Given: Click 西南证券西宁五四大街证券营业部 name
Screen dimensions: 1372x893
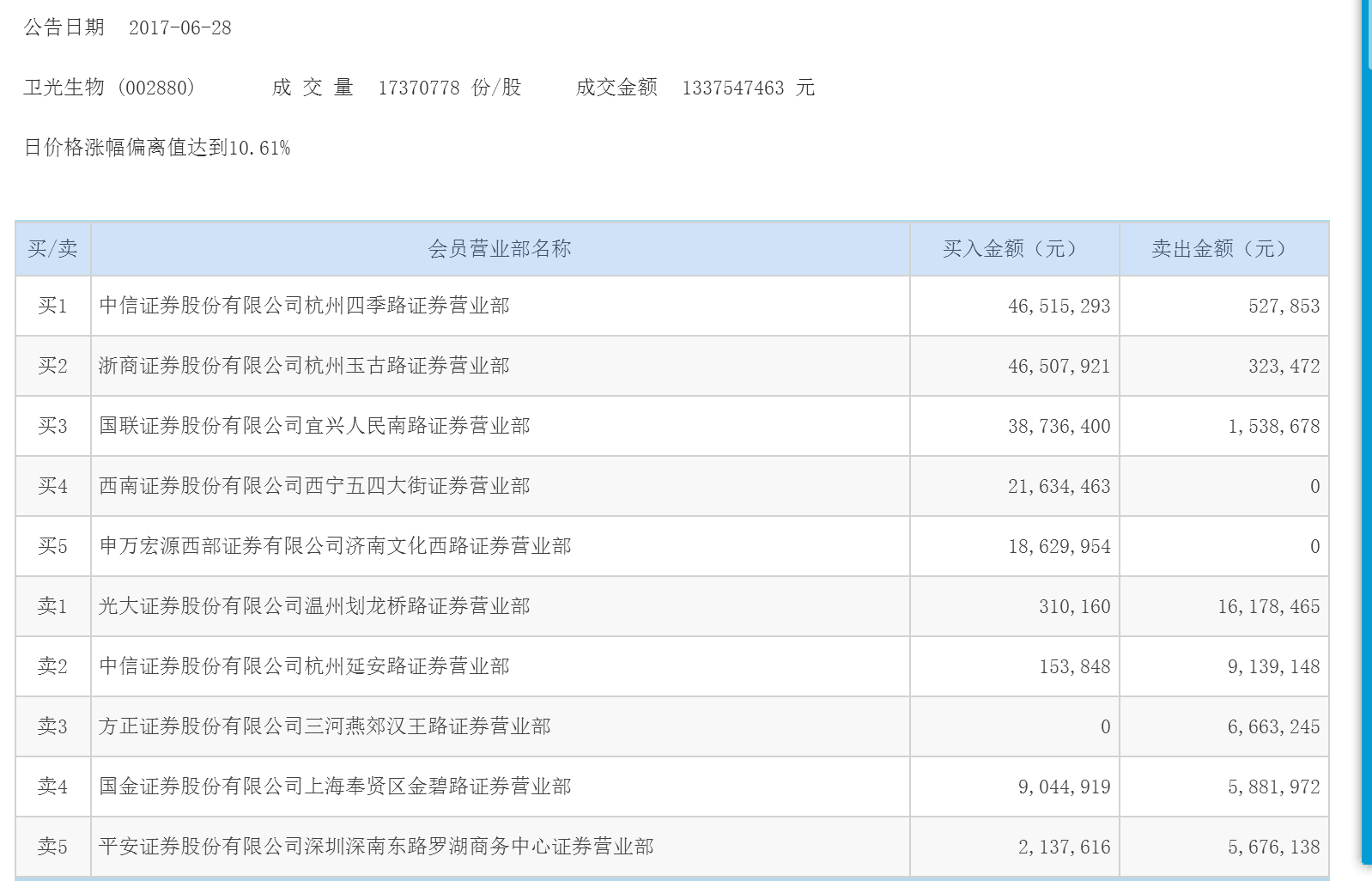Looking at the screenshot, I should [315, 486].
